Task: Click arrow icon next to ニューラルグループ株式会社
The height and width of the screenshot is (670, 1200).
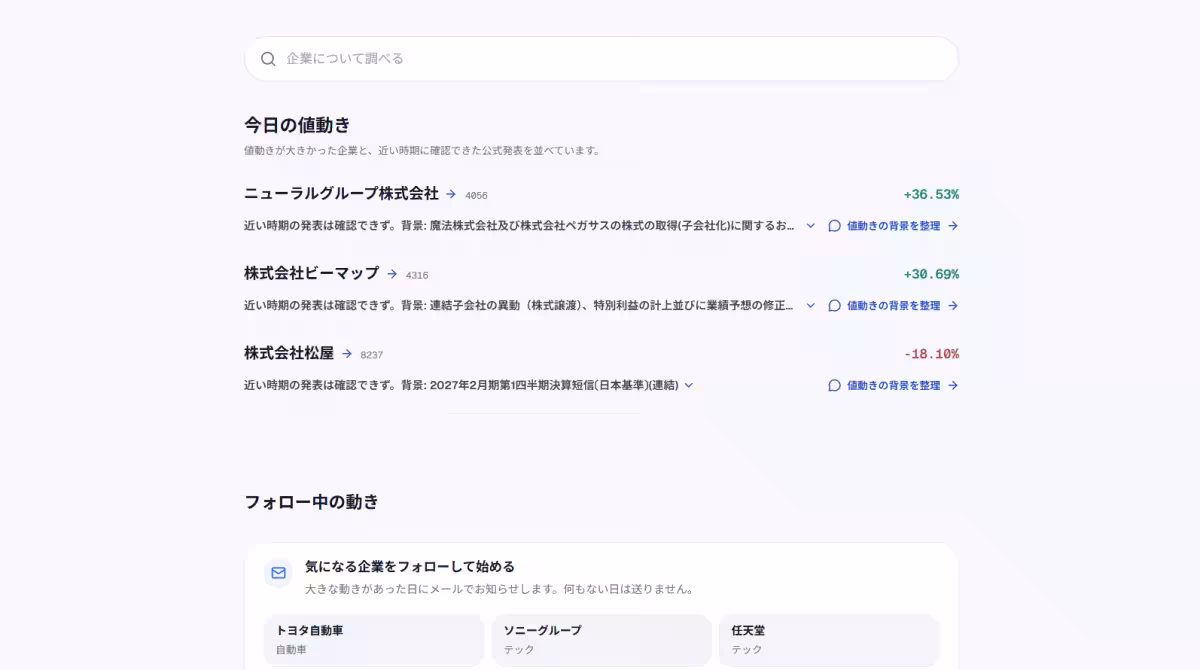Action: (451, 195)
